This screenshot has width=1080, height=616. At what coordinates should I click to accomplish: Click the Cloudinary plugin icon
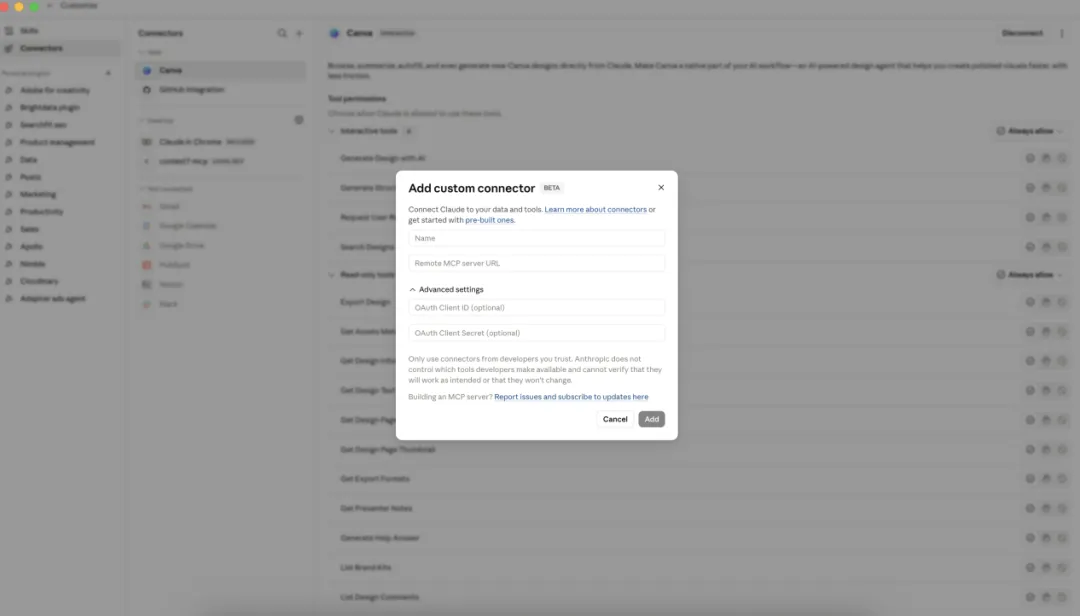pos(9,281)
